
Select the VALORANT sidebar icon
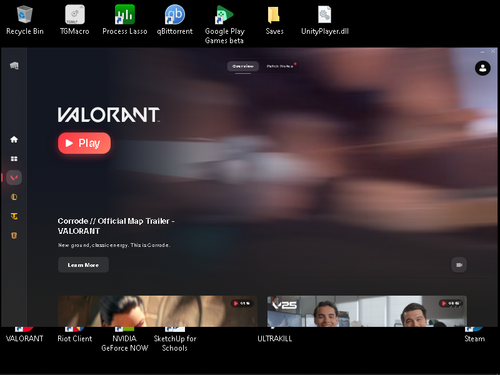point(14,178)
